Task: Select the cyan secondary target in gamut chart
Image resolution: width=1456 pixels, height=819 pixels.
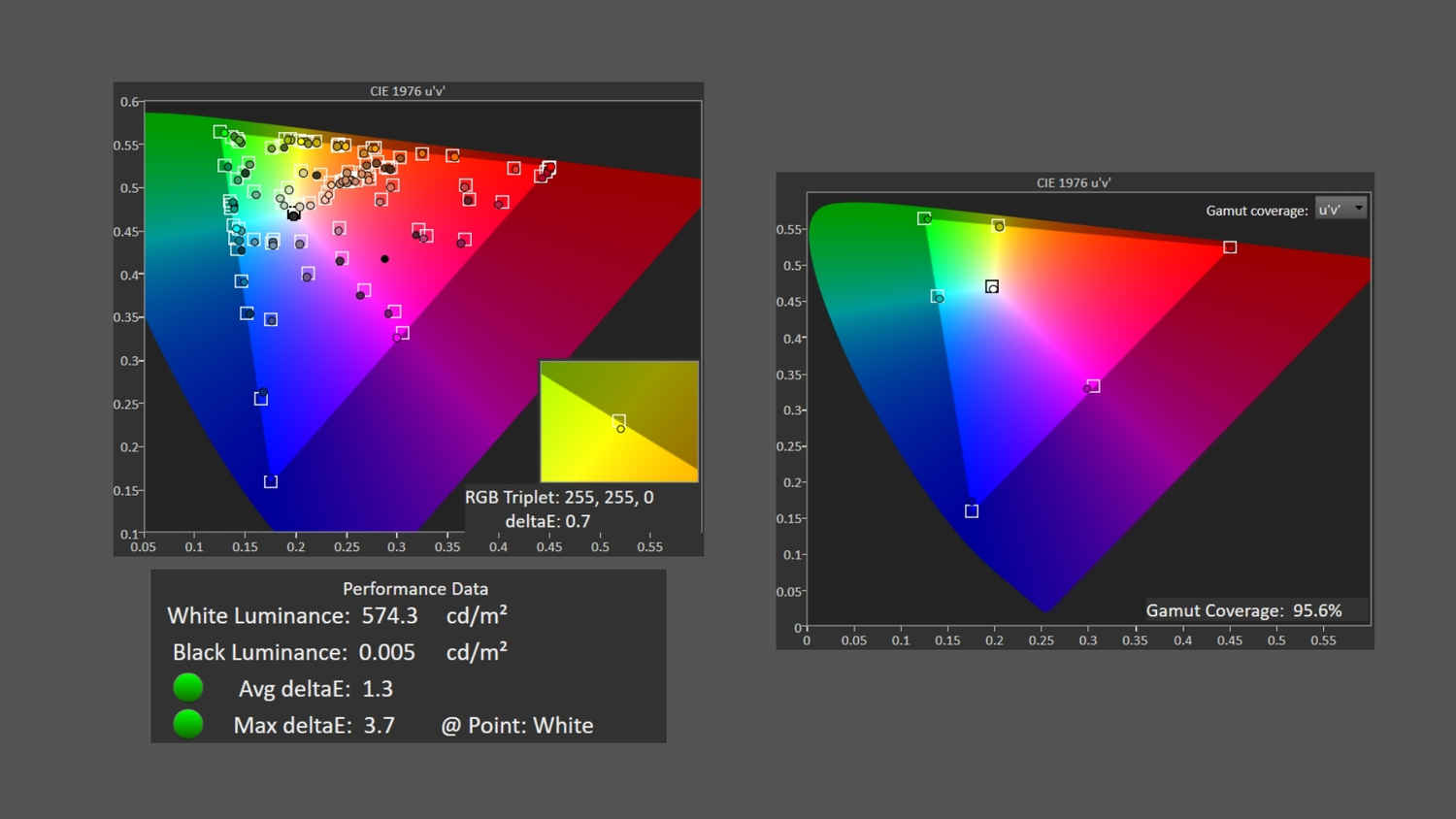Action: click(937, 296)
